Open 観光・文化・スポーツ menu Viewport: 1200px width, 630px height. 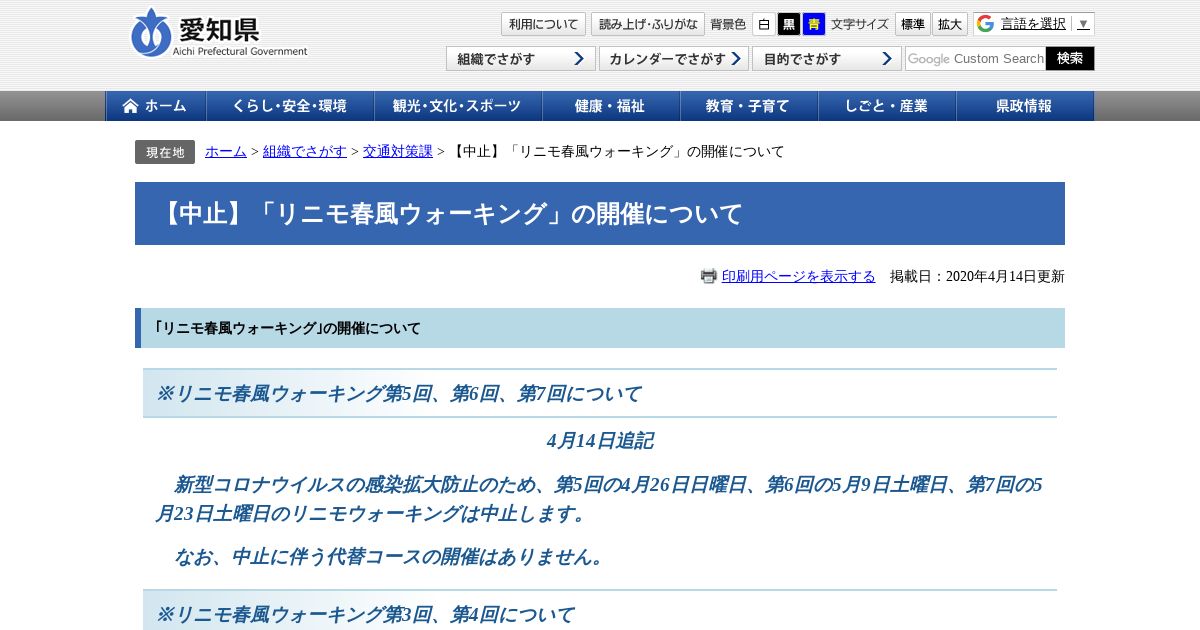(458, 106)
